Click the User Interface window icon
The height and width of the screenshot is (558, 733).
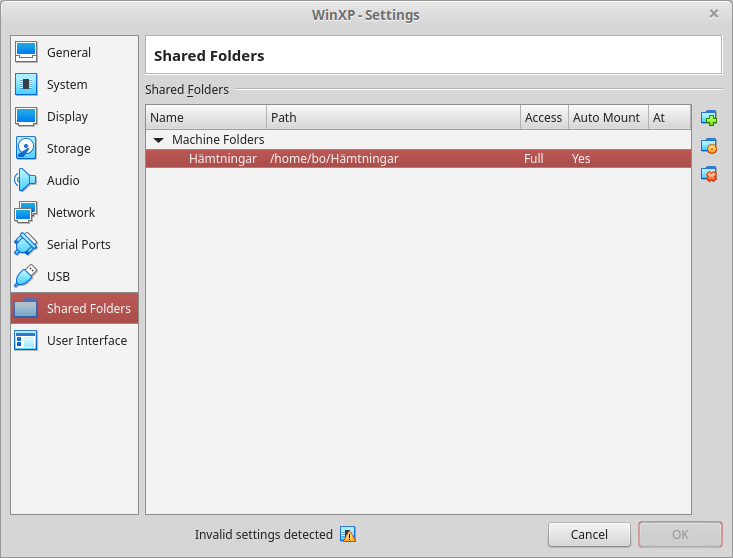click(x=26, y=340)
